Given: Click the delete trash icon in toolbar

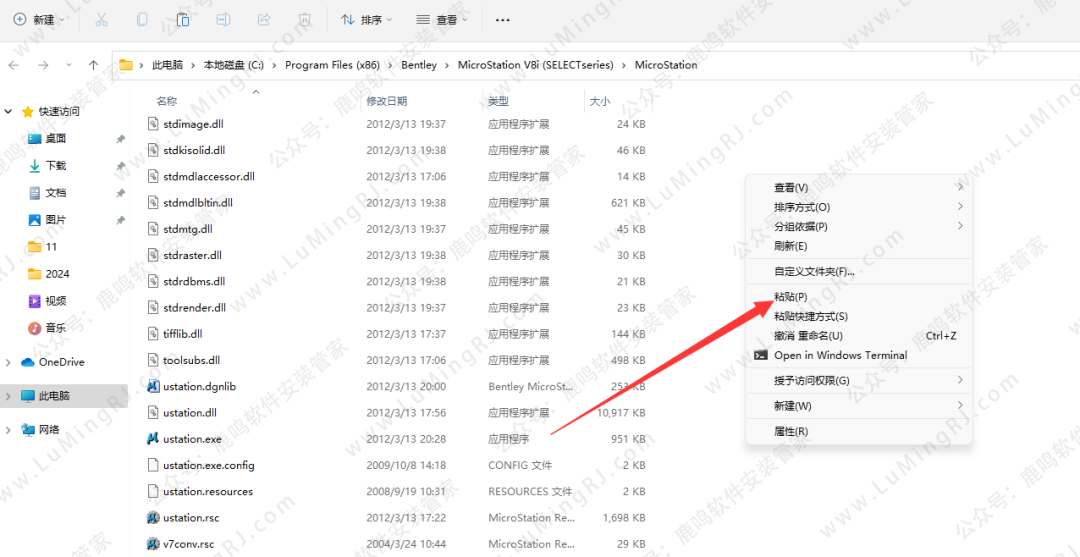Looking at the screenshot, I should 305,19.
